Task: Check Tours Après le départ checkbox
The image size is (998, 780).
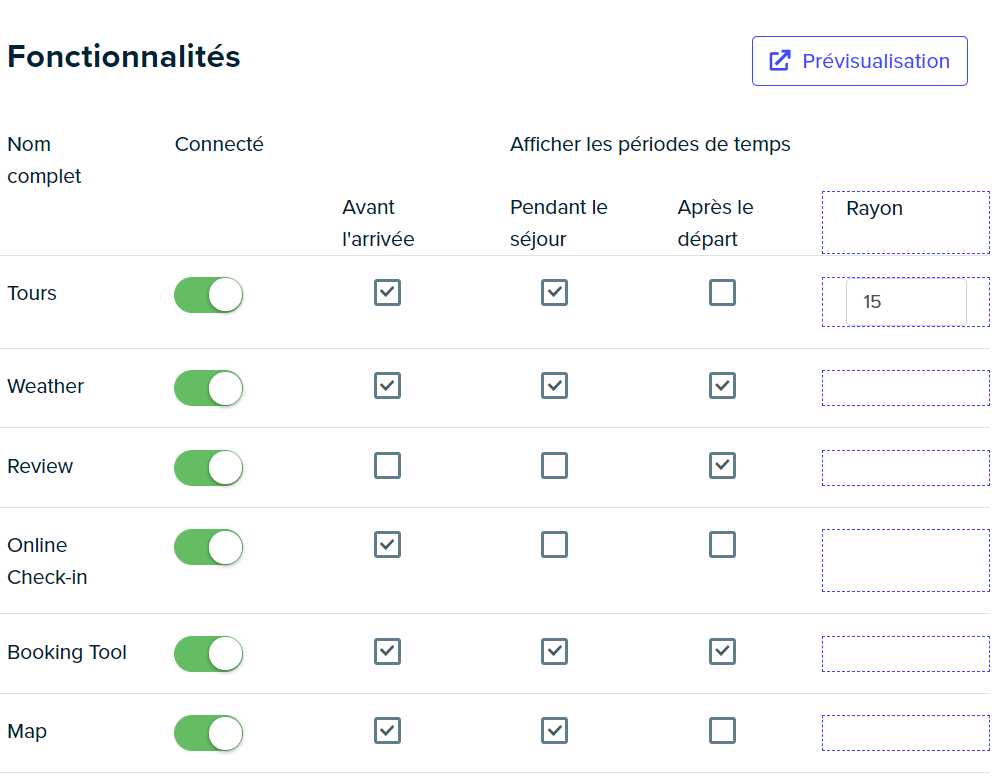Action: (722, 292)
